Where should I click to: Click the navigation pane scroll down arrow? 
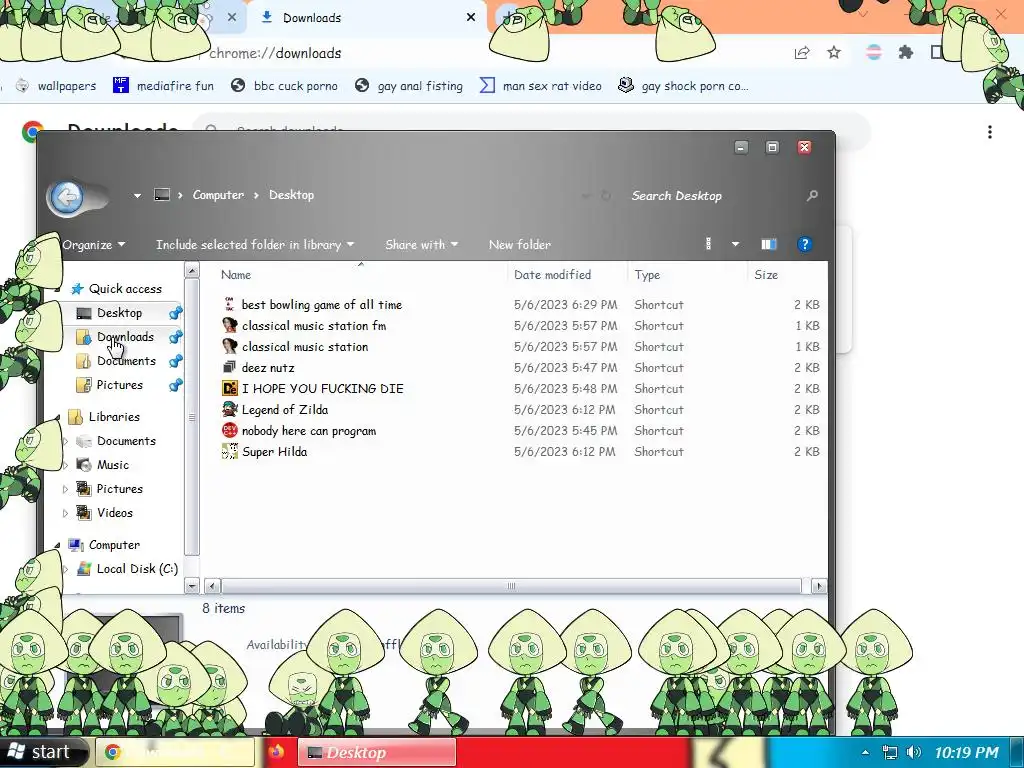pos(192,586)
